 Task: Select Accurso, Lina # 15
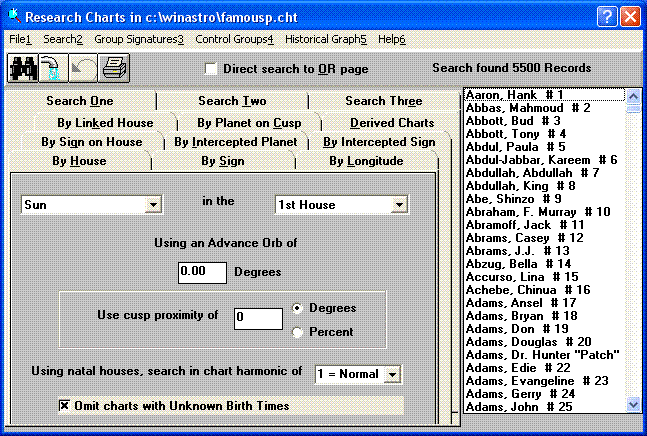coord(544,277)
